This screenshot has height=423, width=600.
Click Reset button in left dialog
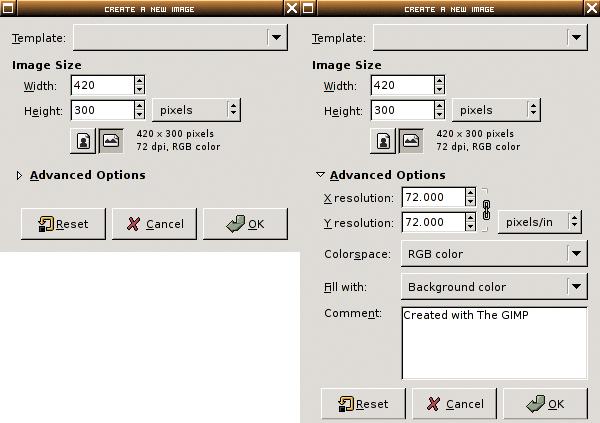pos(63,224)
